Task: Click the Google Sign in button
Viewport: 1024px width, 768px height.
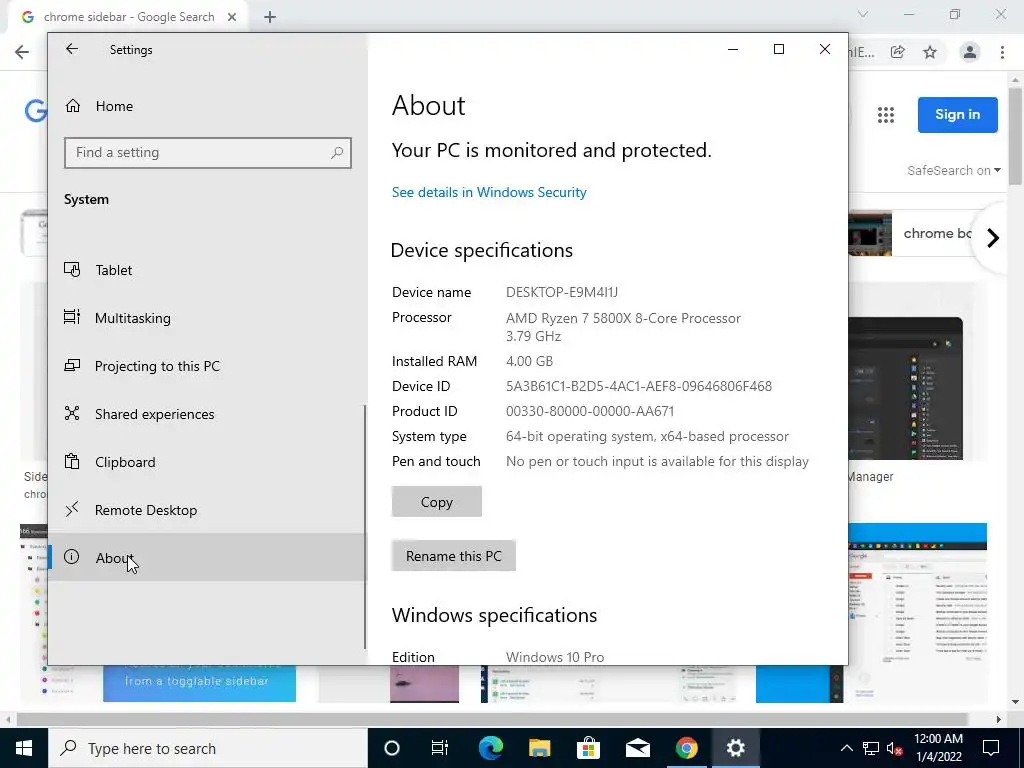Action: point(957,114)
